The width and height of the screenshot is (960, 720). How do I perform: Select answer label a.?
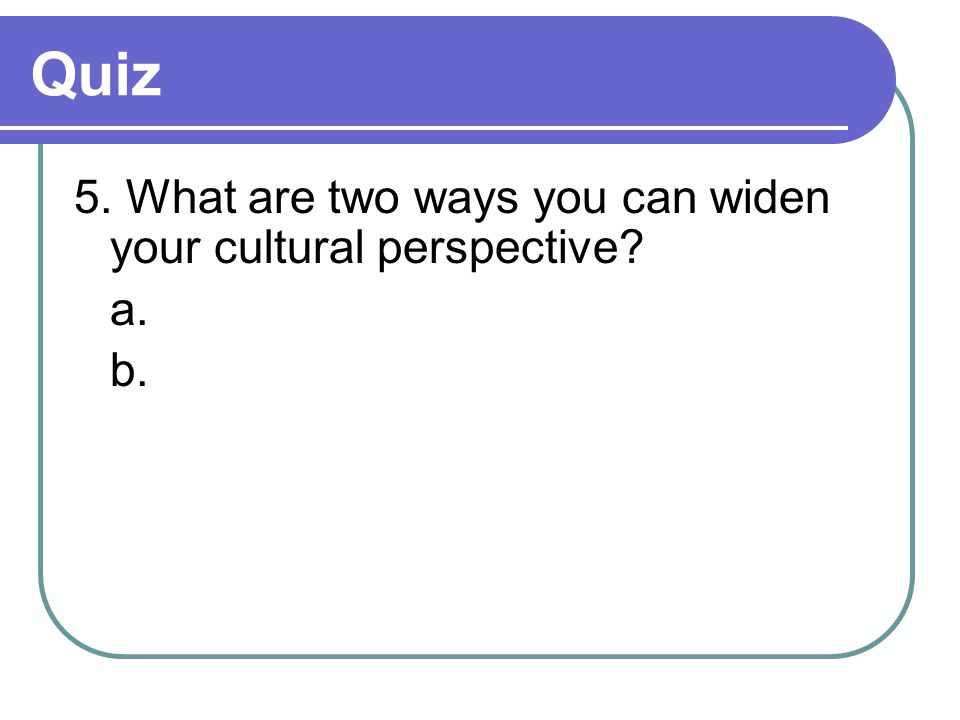[x=129, y=310]
